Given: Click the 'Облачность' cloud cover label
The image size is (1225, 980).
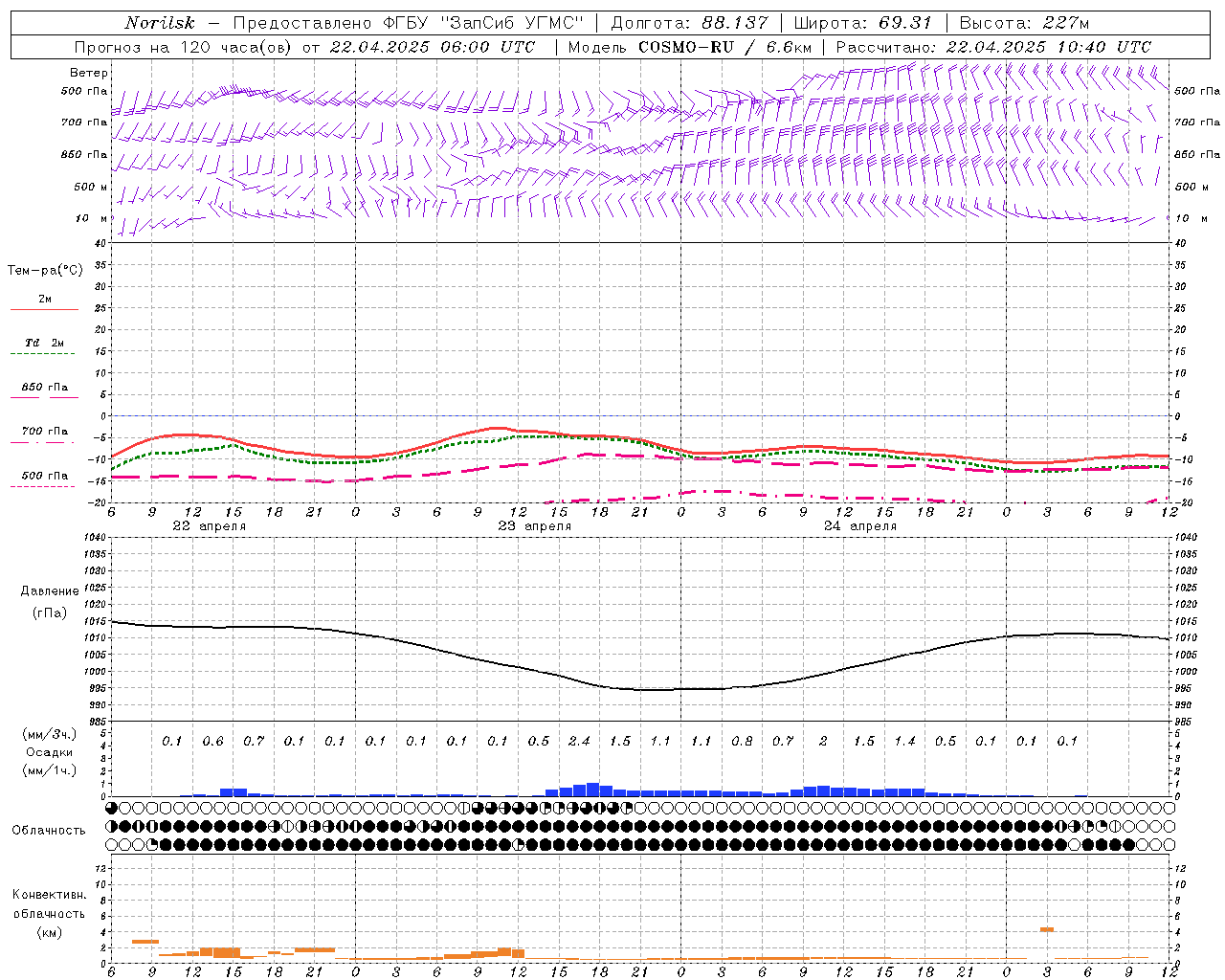Looking at the screenshot, I should (49, 831).
